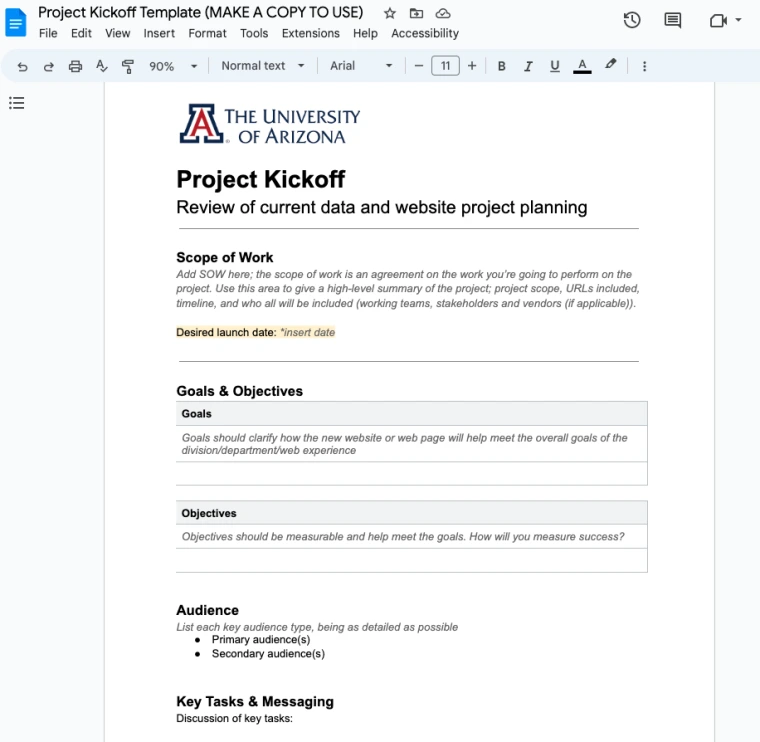Open the 90% zoom dropdown
Viewport: 760px width, 742px height.
[173, 66]
